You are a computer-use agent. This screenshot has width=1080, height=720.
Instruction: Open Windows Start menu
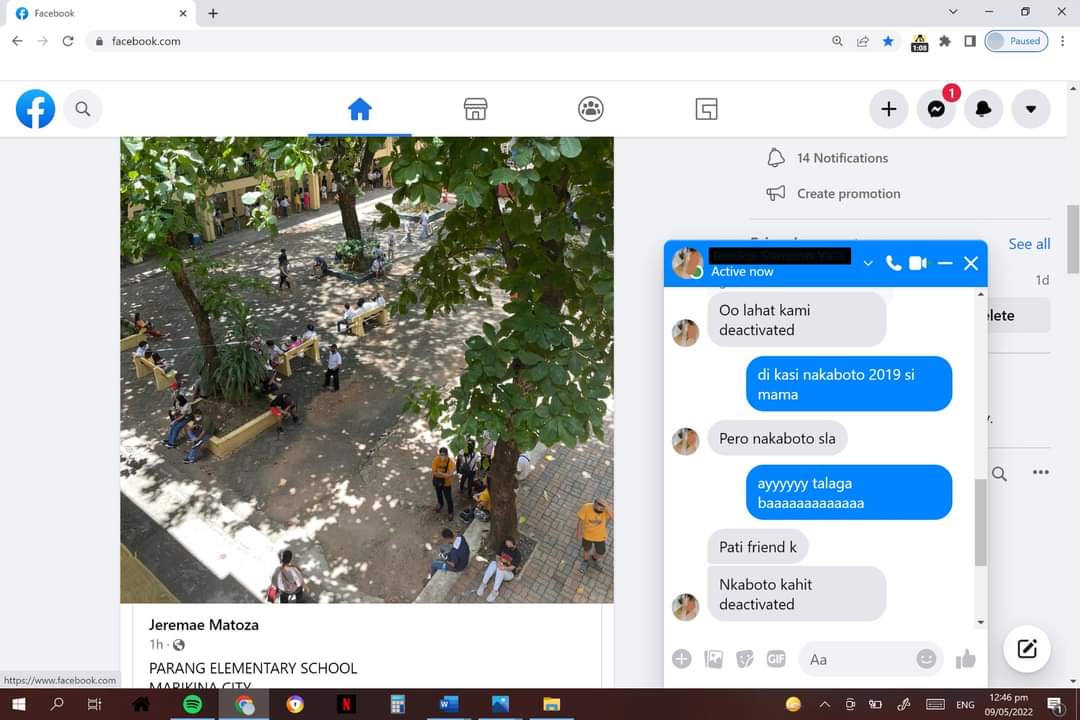(x=19, y=704)
